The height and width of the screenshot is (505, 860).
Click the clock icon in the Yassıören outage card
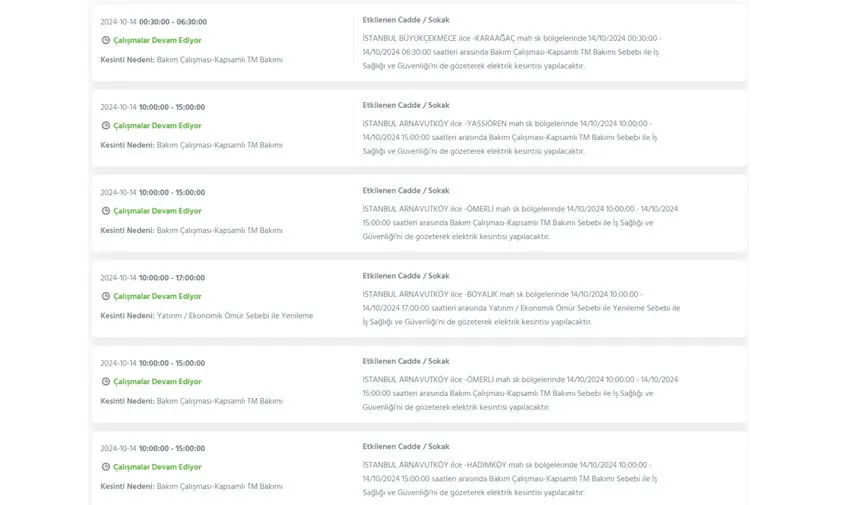(106, 126)
